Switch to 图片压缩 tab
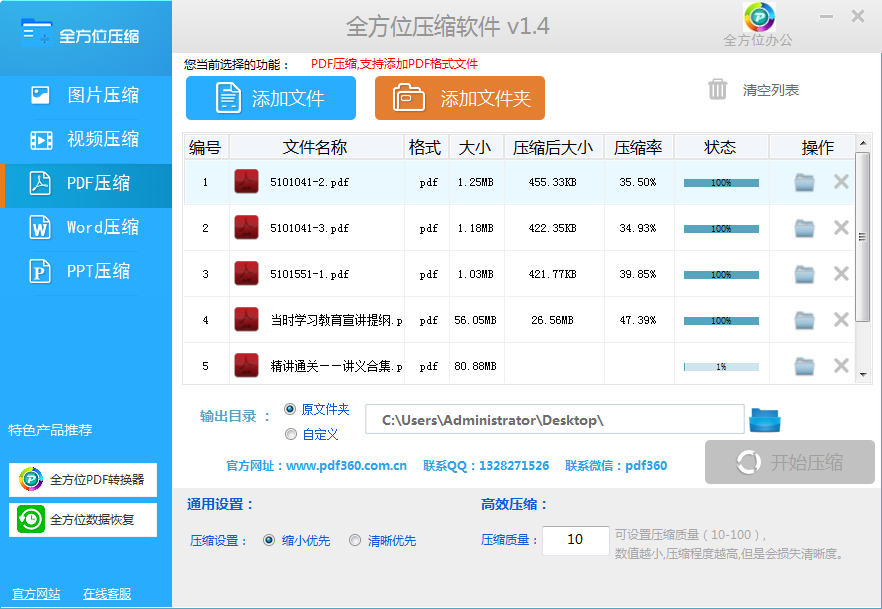Screen dimensions: 882x609 click(86, 96)
